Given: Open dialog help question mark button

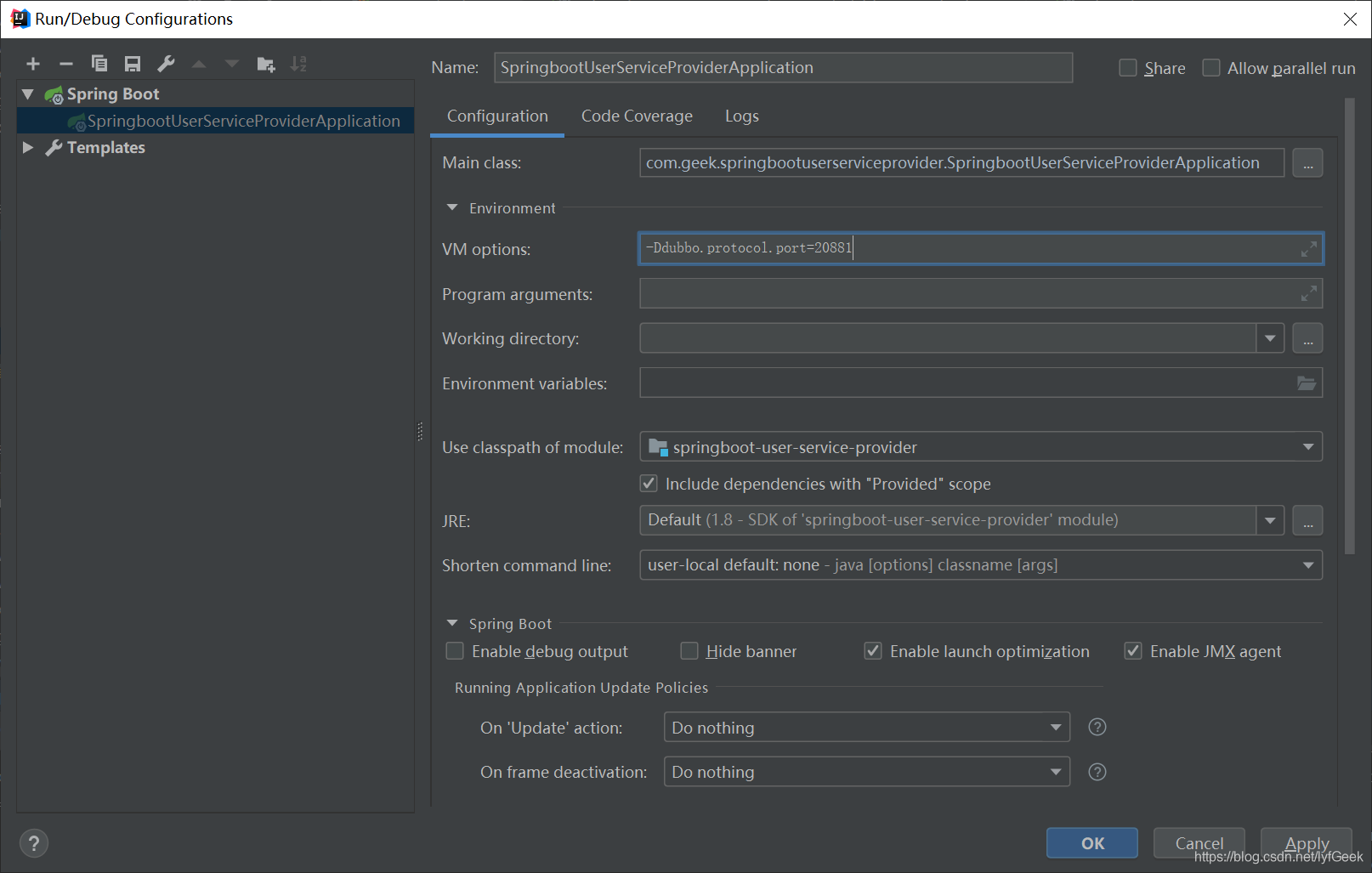Looking at the screenshot, I should point(33,843).
